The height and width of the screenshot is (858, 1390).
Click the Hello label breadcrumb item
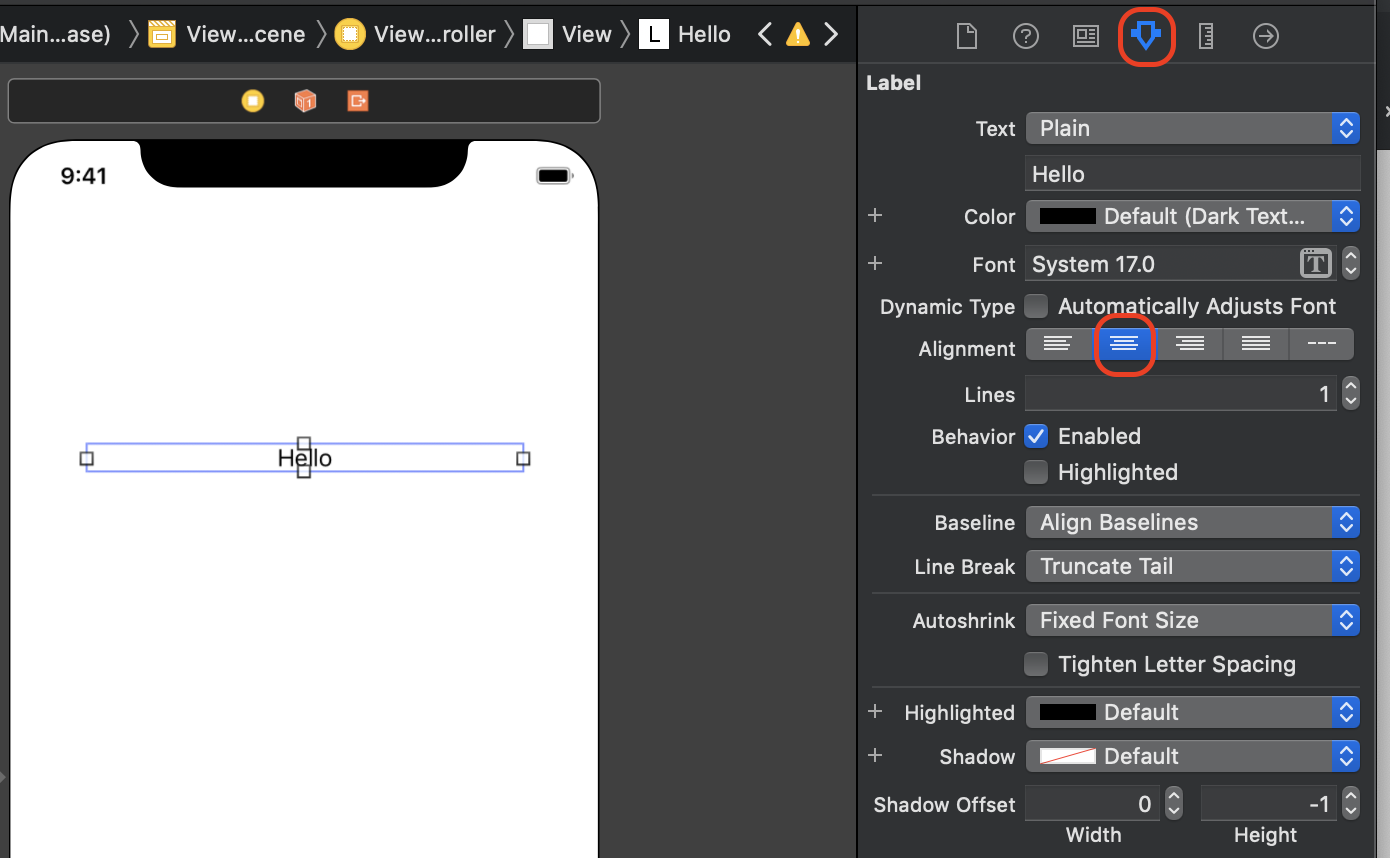pos(686,35)
